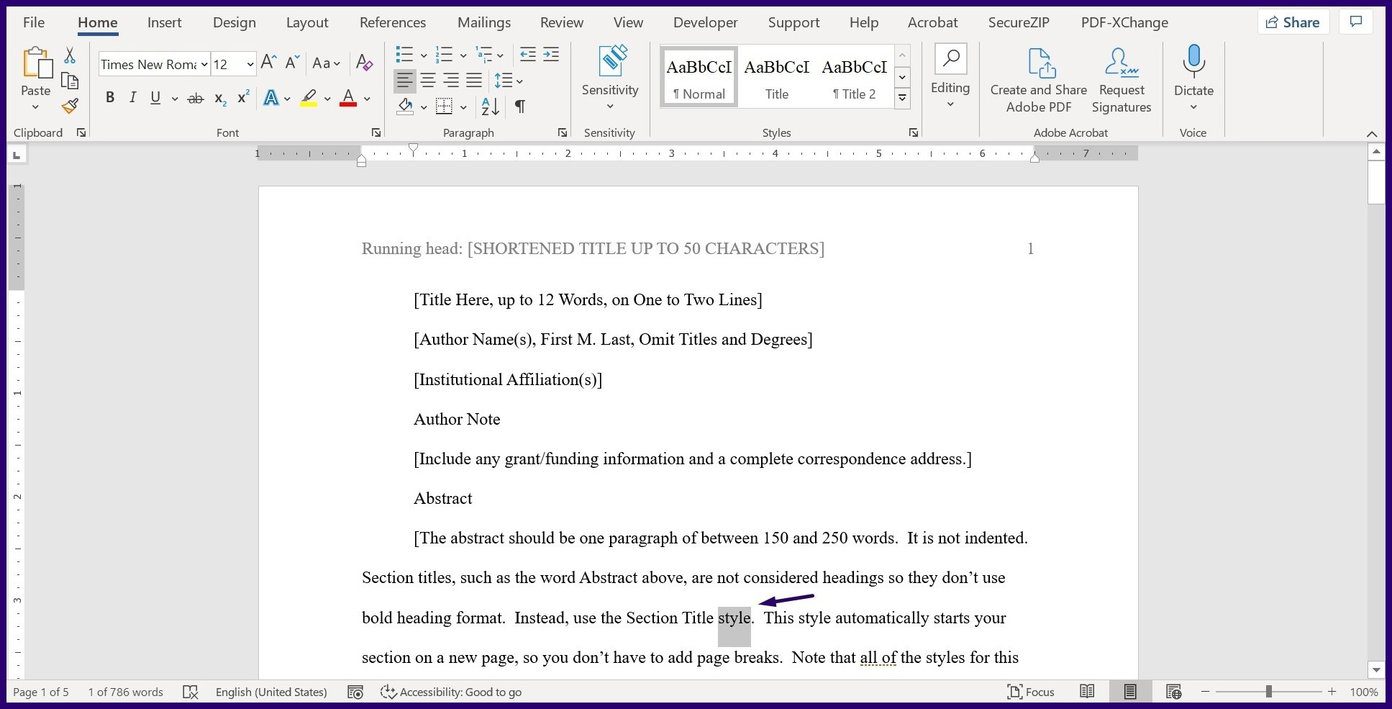The width and height of the screenshot is (1392, 709).
Task: Switch to the References tab
Action: 393,22
